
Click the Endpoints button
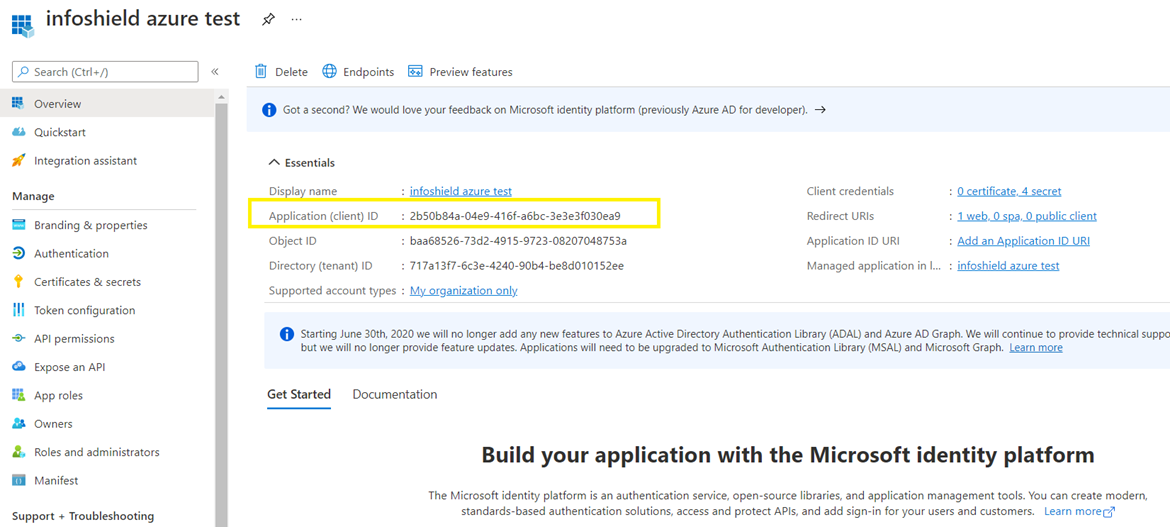358,72
